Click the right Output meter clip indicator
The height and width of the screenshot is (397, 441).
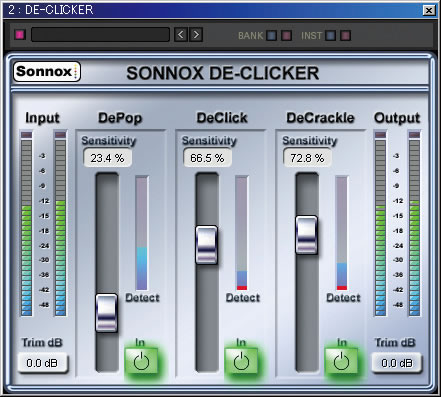(x=414, y=135)
